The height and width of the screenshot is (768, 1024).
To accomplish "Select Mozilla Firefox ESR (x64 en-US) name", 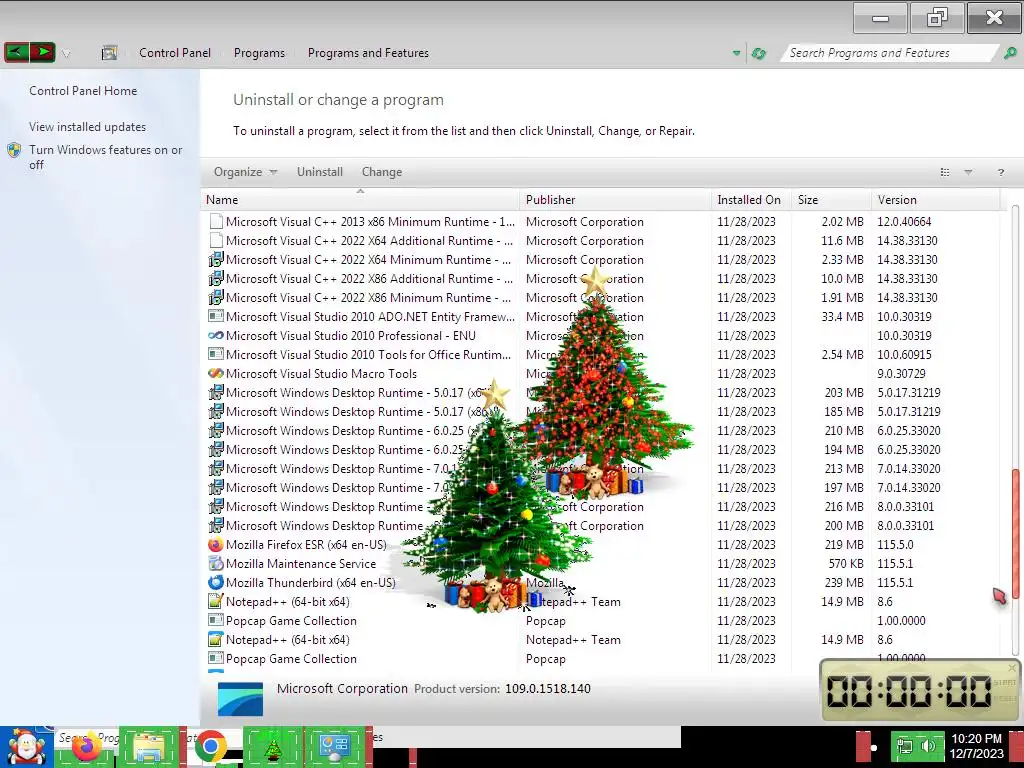I will pyautogui.click(x=306, y=545).
